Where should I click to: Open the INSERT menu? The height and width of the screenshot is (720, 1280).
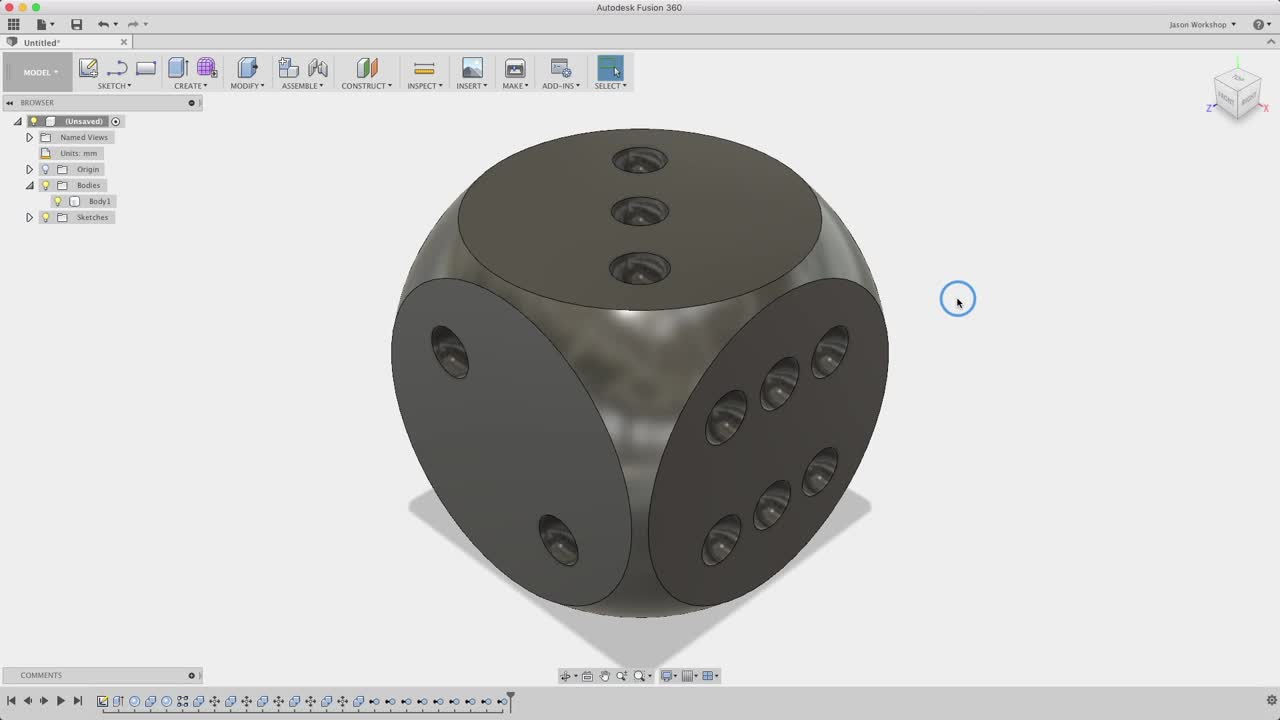[x=471, y=86]
